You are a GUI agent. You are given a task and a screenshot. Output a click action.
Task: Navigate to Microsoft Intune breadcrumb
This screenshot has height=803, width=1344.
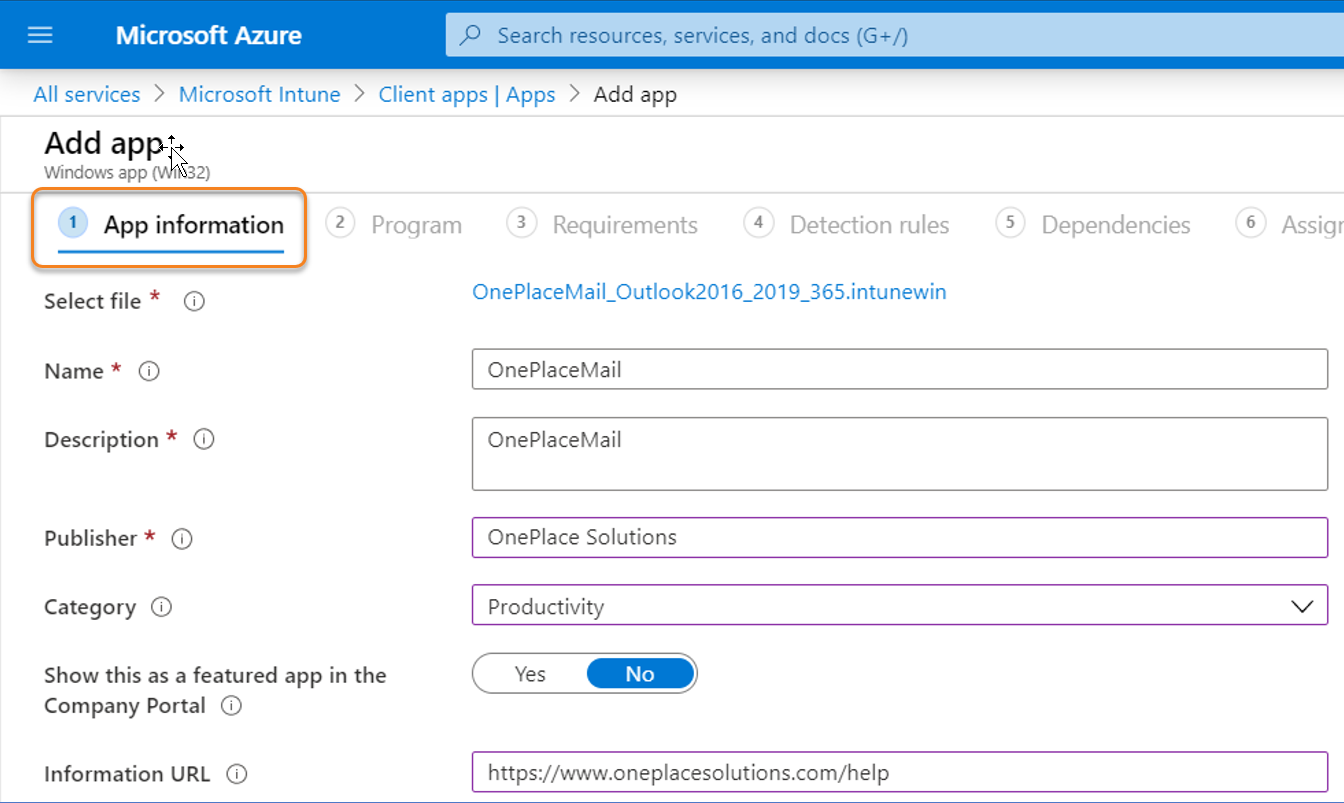(x=259, y=94)
